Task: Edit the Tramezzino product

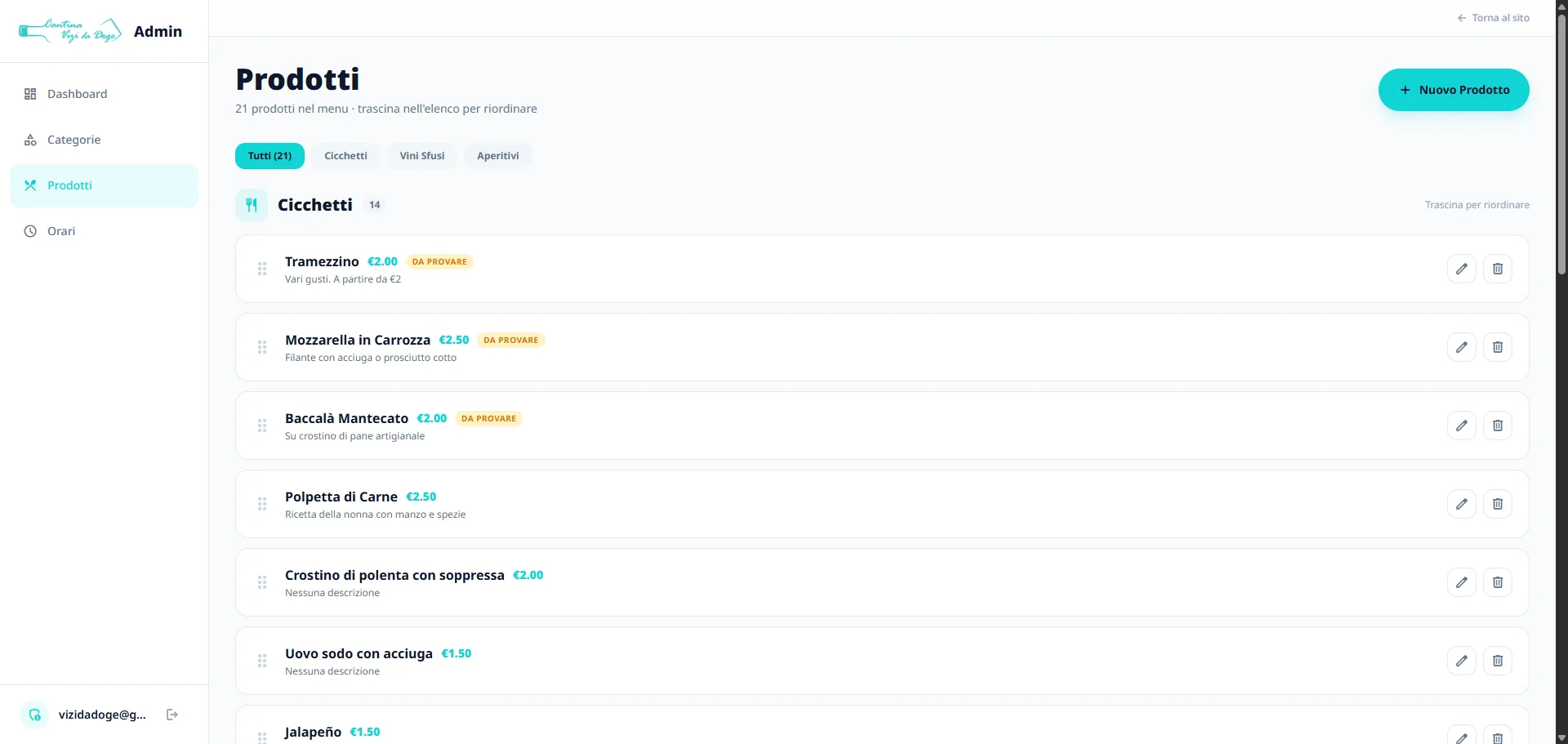Action: point(1461,269)
